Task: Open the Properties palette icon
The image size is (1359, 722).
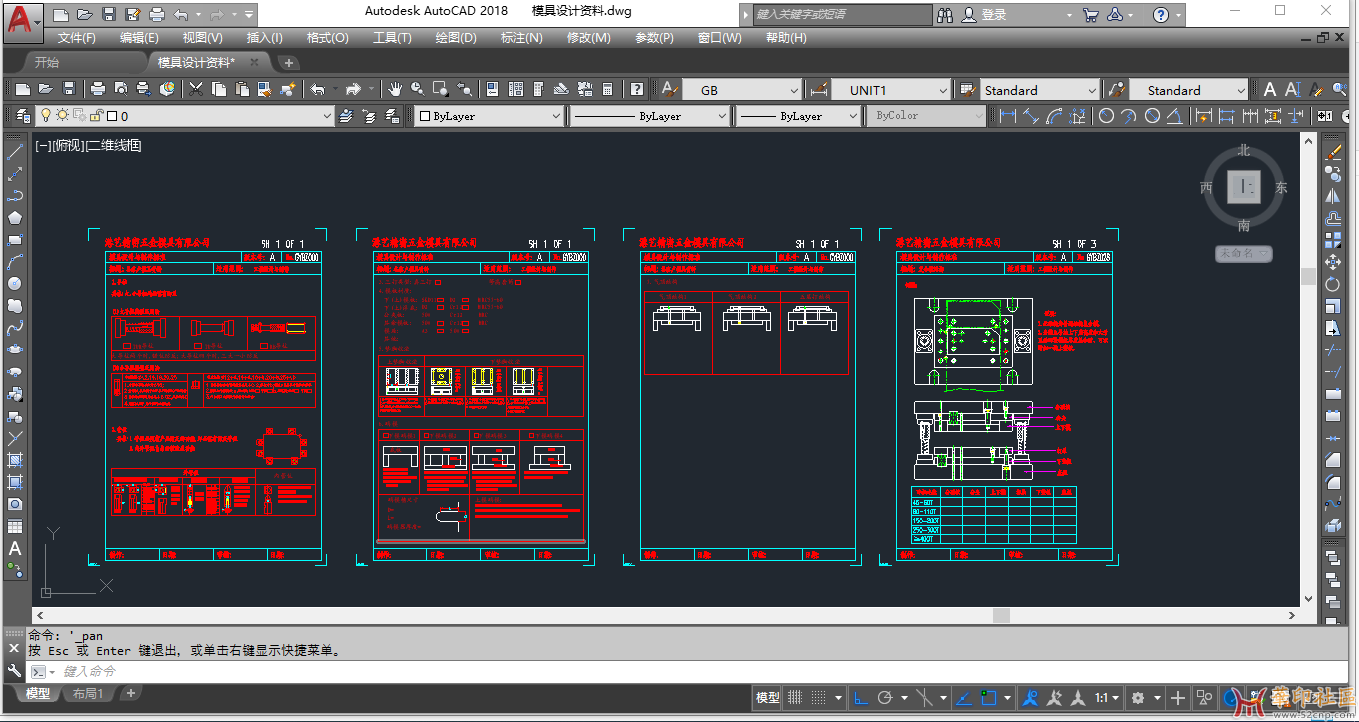Action: tap(493, 89)
